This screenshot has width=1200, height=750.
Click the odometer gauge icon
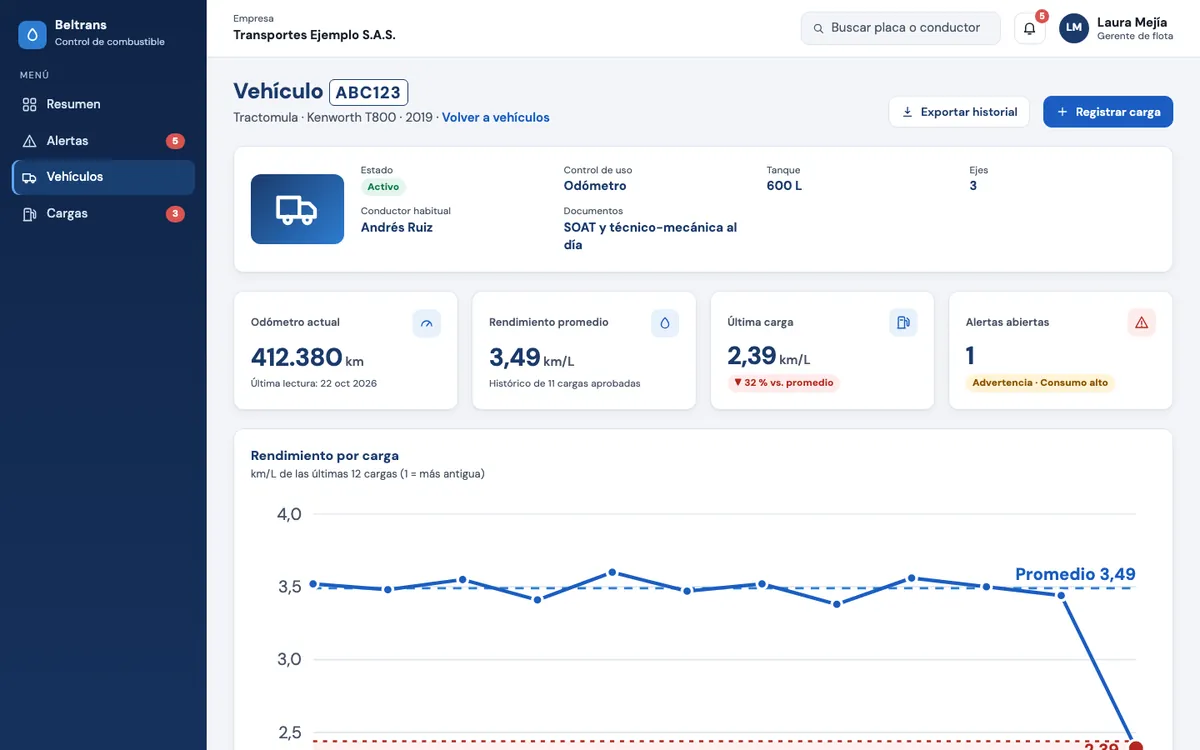pos(427,323)
